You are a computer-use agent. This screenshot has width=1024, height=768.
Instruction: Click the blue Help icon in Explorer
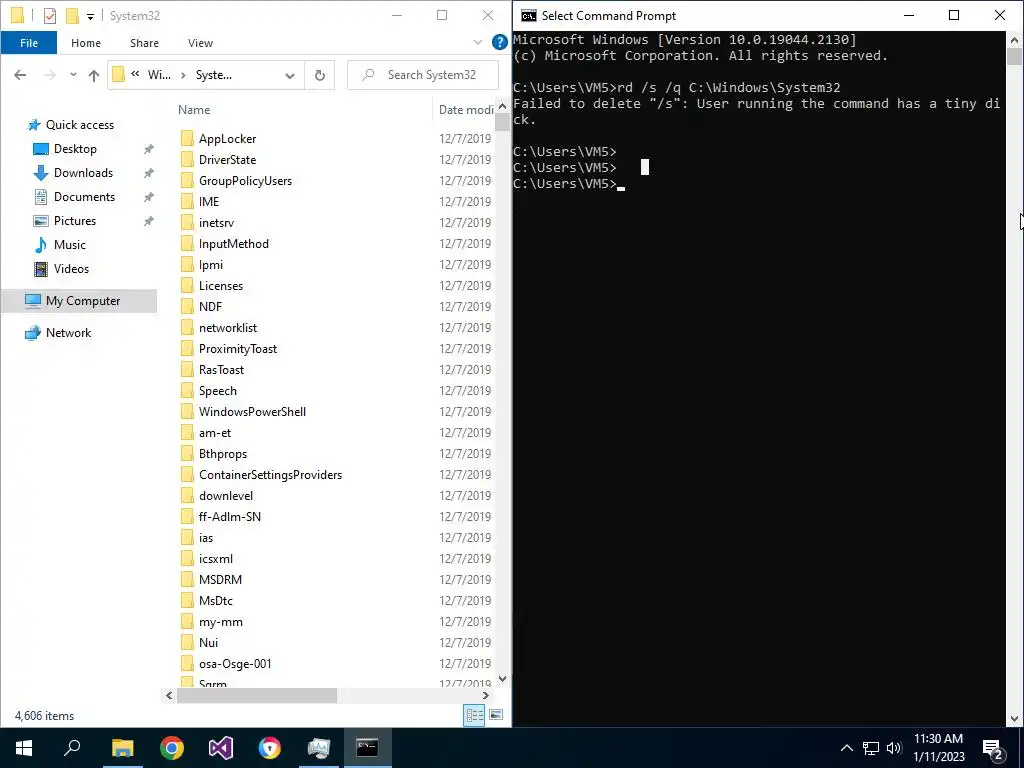point(500,42)
